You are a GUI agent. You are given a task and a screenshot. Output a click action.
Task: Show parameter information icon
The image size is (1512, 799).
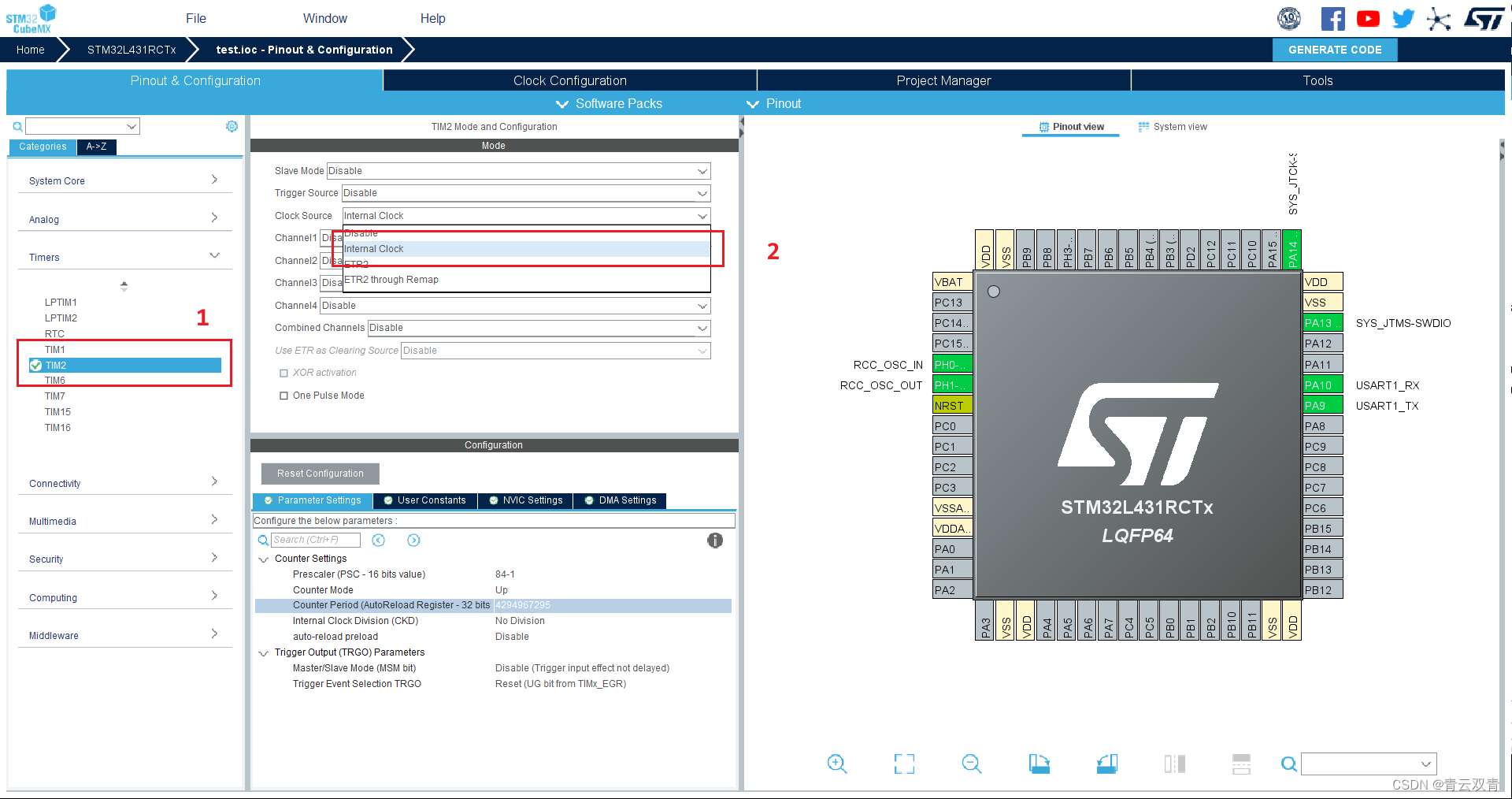(x=714, y=541)
